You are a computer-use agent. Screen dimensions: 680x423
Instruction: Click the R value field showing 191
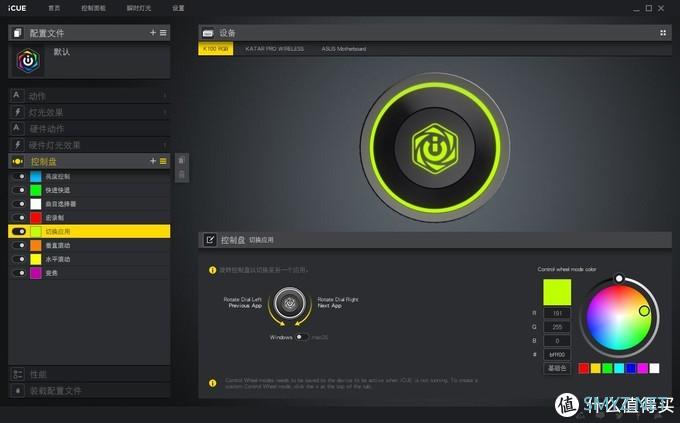coord(557,313)
